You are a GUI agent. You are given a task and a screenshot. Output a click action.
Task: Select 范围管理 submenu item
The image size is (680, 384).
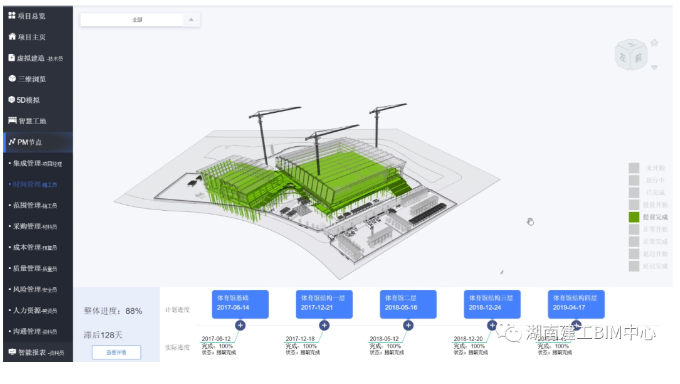pos(38,205)
